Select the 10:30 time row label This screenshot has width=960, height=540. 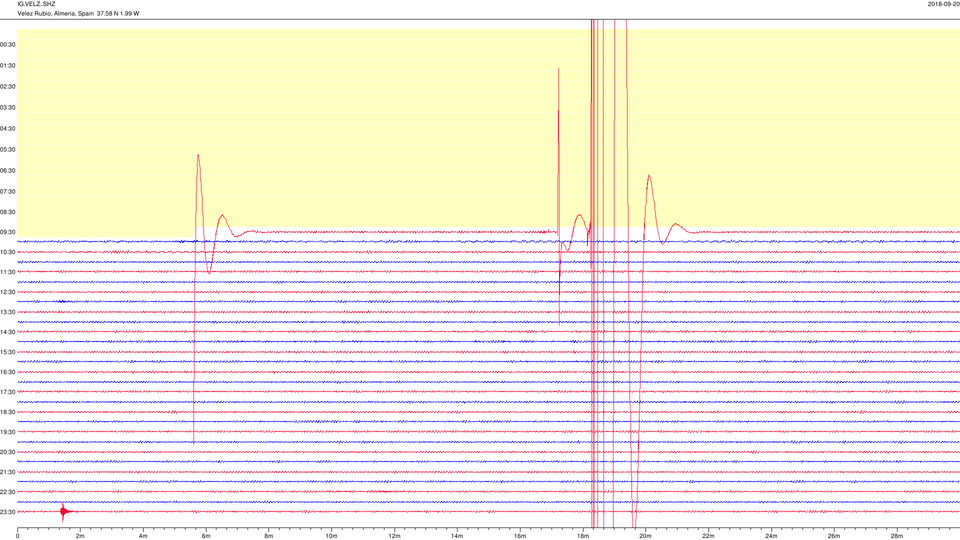7,252
